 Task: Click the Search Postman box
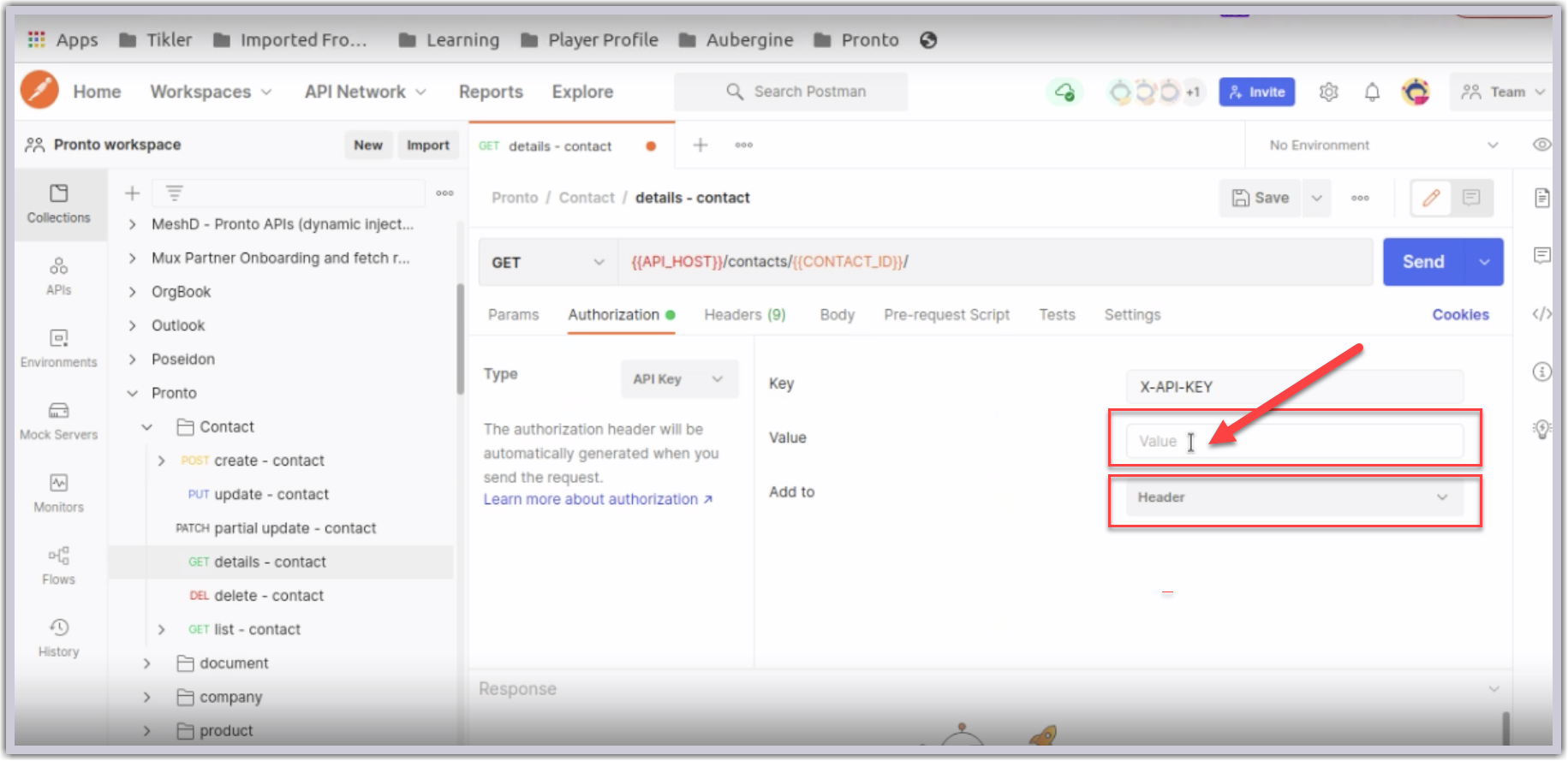coord(790,92)
